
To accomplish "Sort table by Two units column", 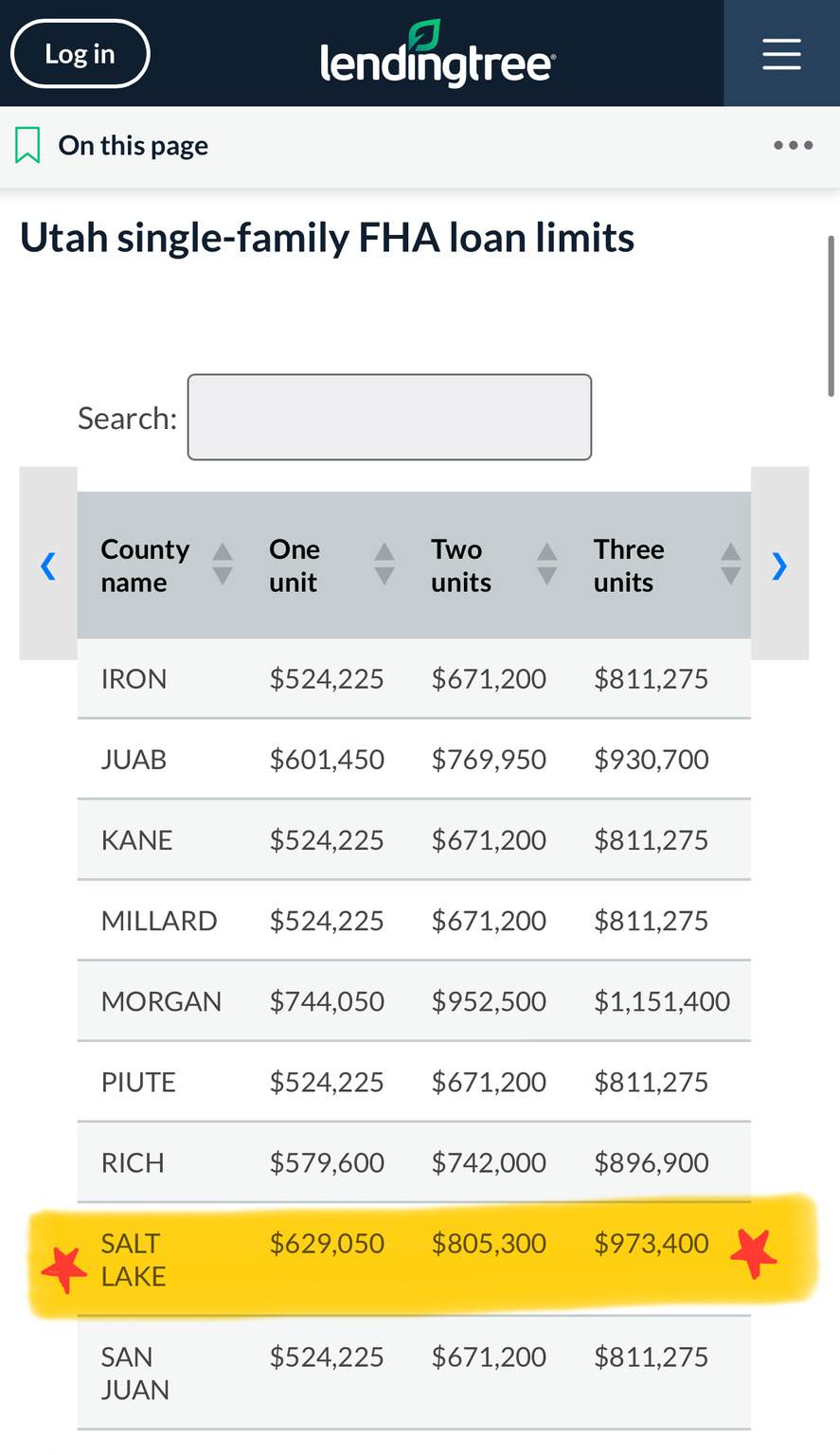I will [546, 565].
